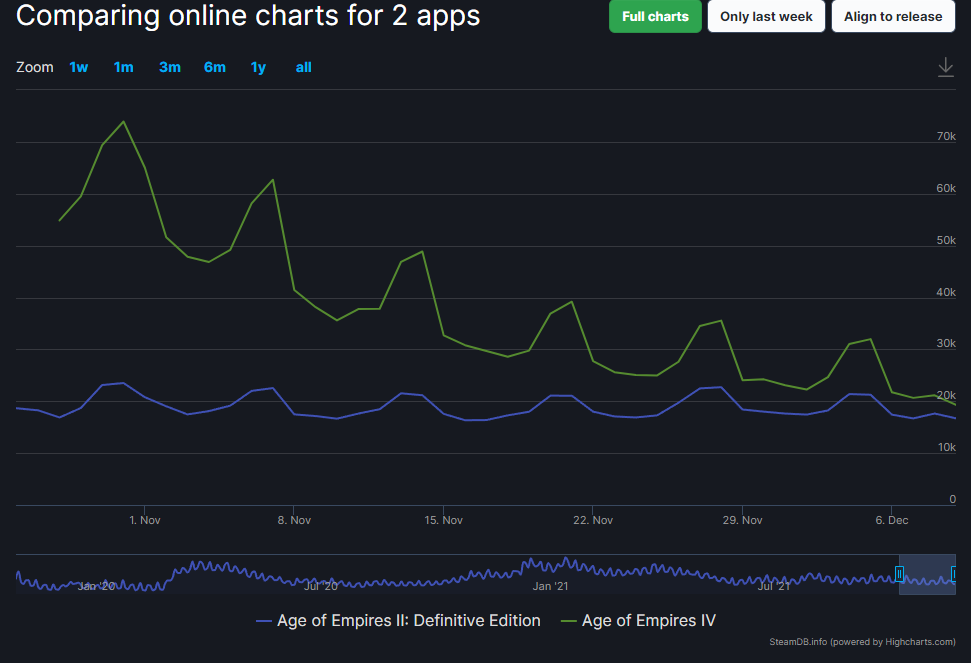Viewport: 971px width, 663px height.
Task: Set zoom range to 1m
Action: point(123,67)
